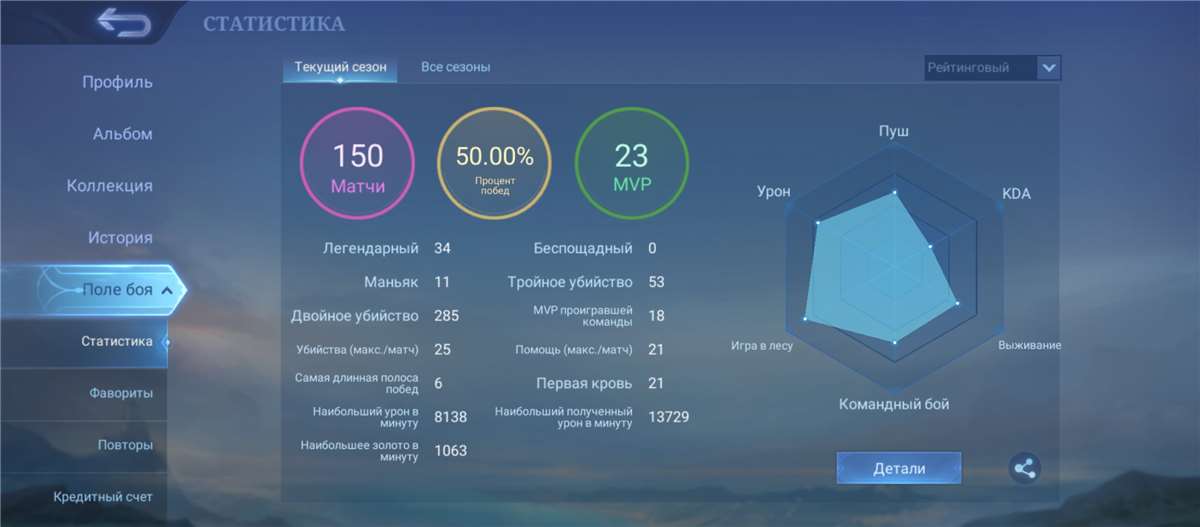Select the Статистика submenu item
Screen dimensions: 1200x527
tap(117, 341)
